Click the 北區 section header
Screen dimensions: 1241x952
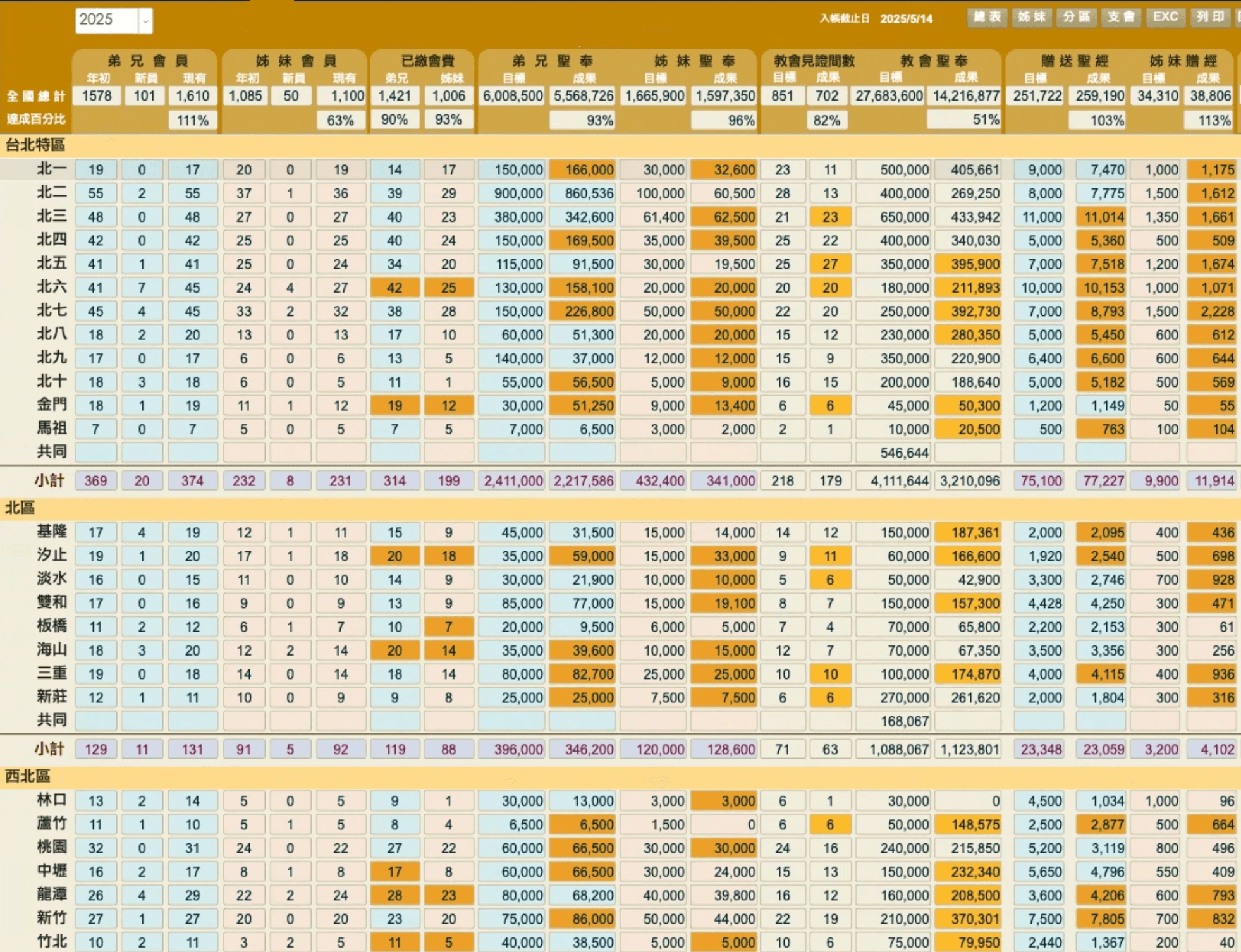pos(20,508)
